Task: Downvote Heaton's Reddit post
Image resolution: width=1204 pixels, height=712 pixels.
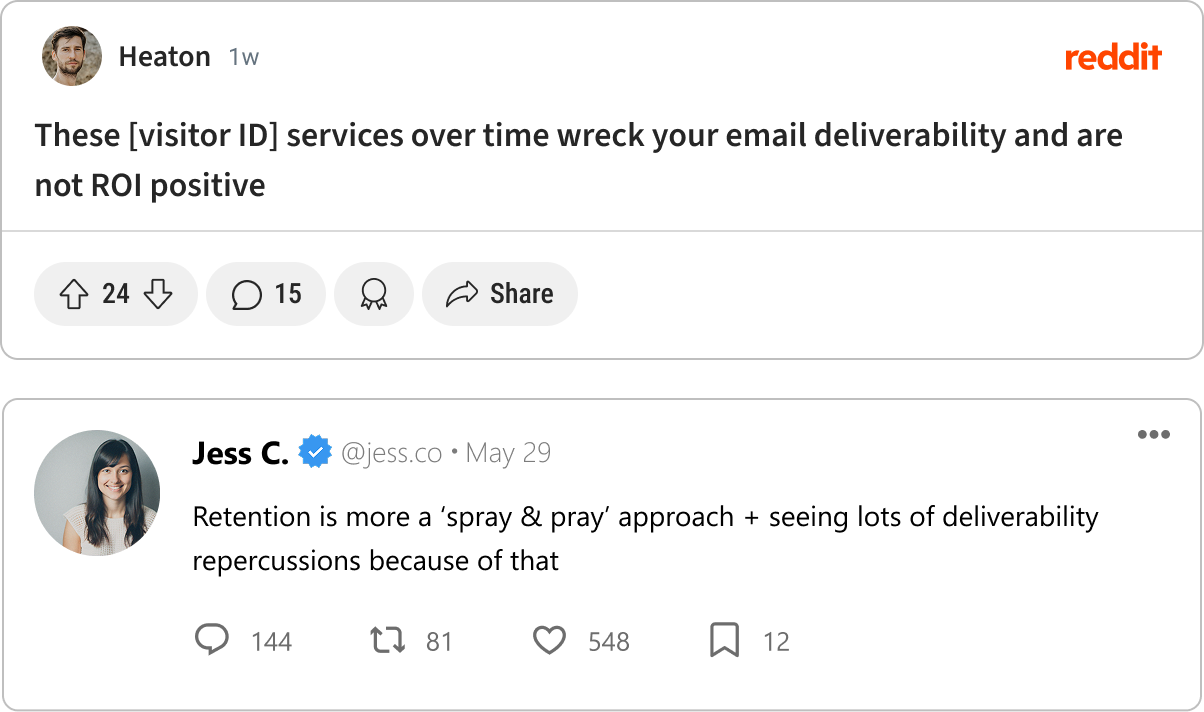Action: 158,294
